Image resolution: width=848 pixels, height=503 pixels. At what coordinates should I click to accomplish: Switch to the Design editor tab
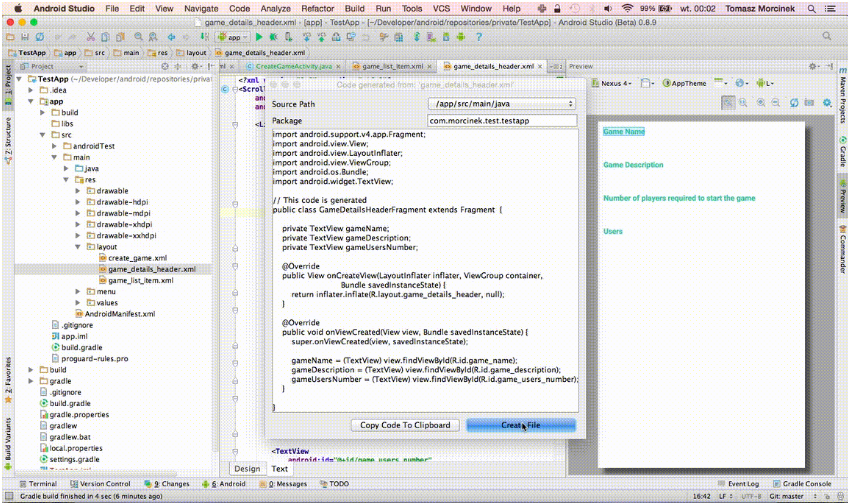pos(247,469)
